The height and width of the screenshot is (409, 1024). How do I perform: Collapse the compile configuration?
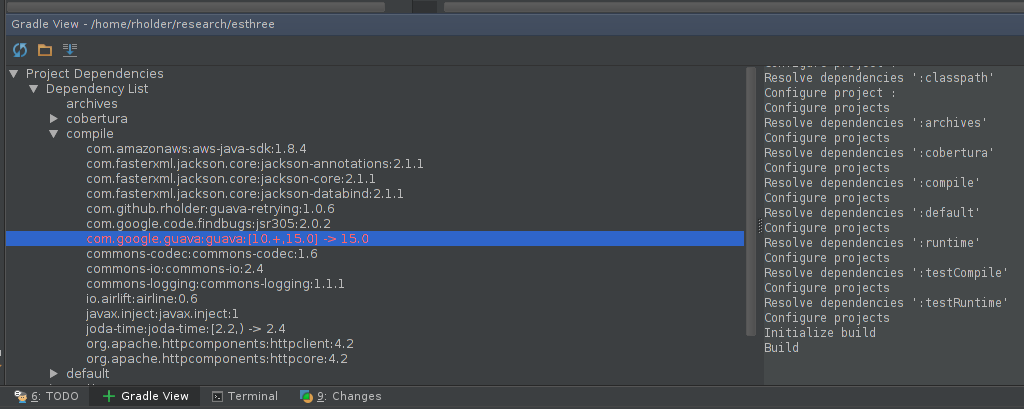(54, 134)
